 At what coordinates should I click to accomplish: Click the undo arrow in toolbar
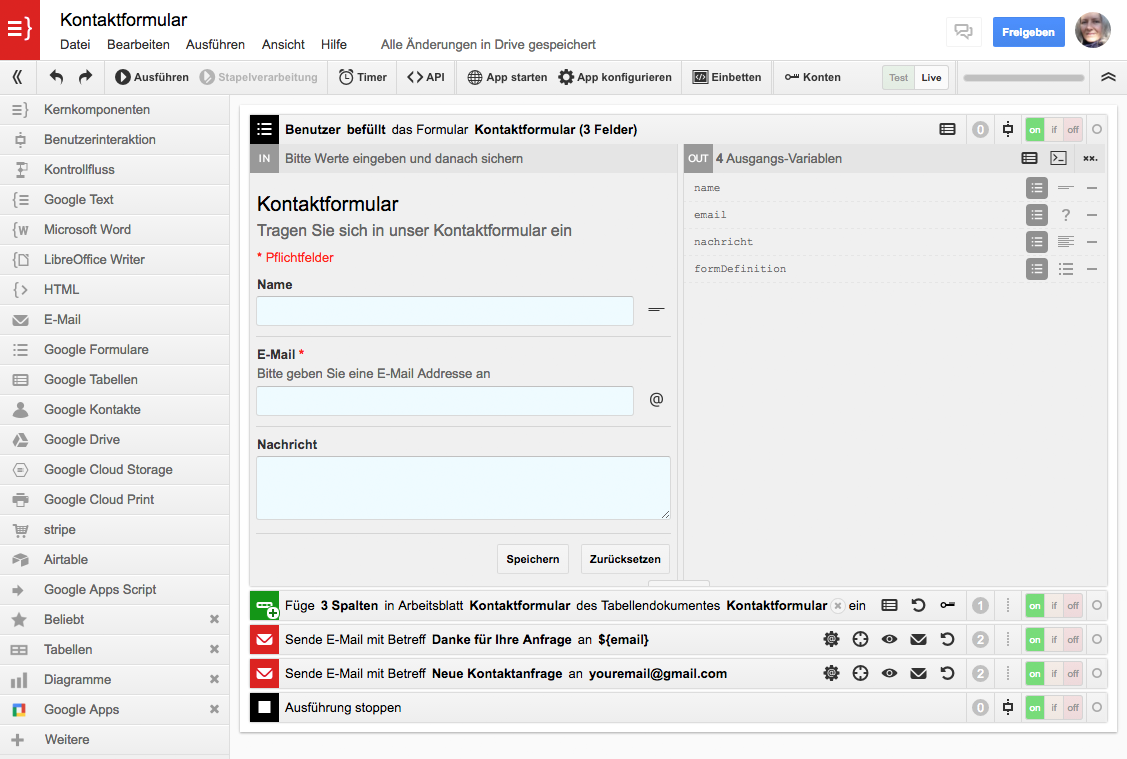pos(56,77)
